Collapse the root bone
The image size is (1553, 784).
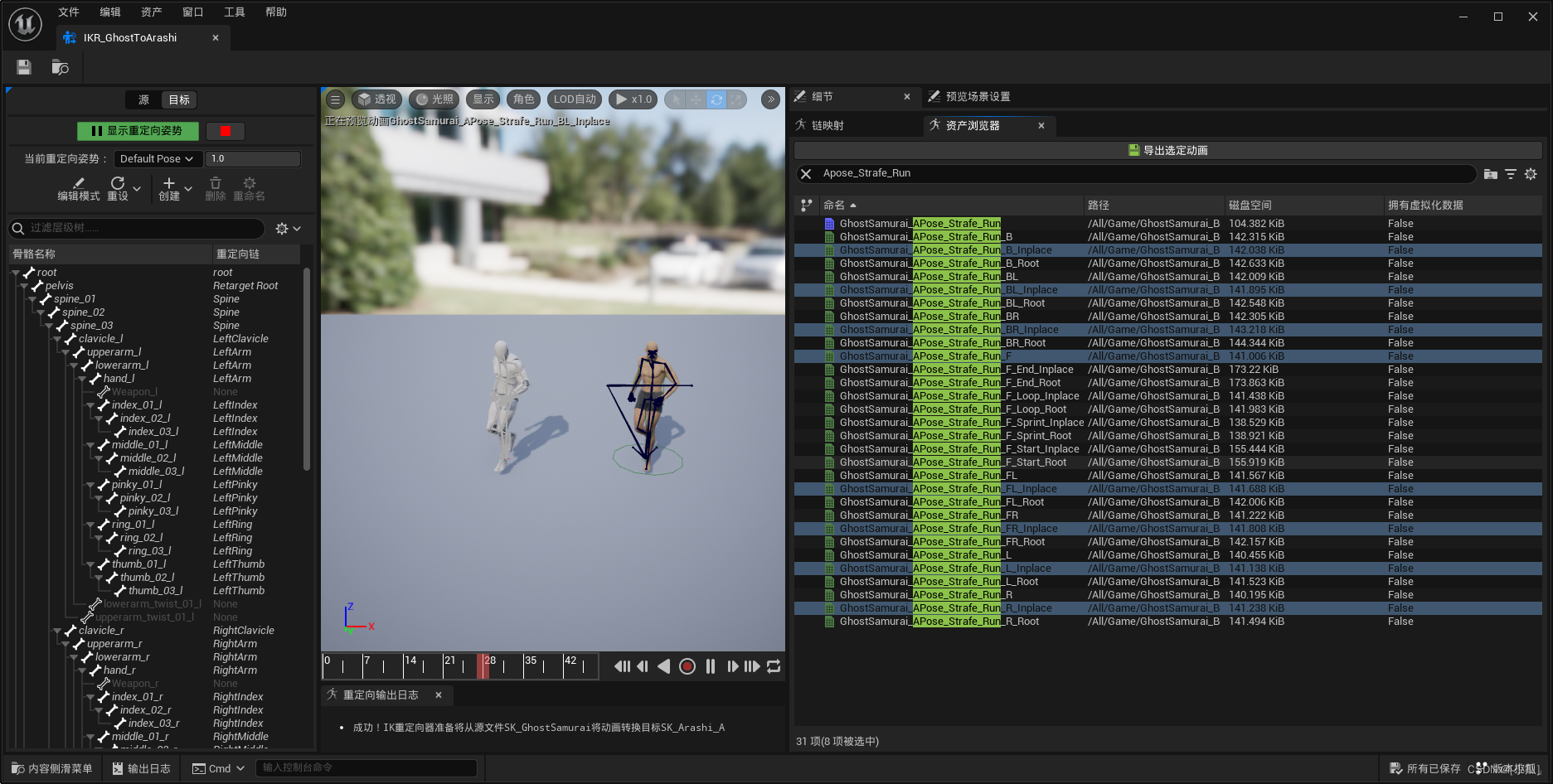(16, 273)
